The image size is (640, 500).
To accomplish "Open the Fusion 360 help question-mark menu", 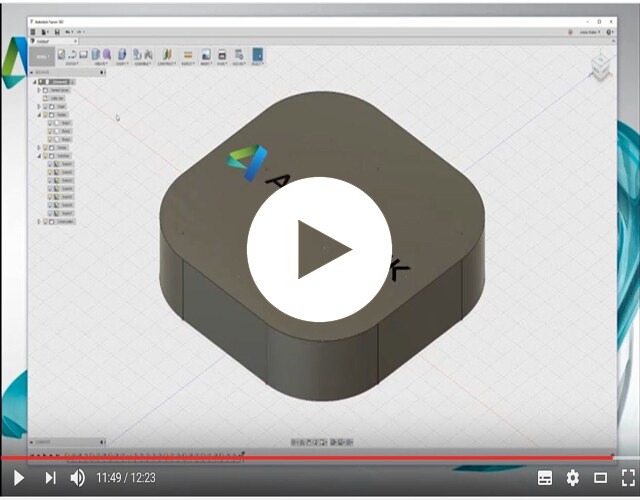I will 610,32.
